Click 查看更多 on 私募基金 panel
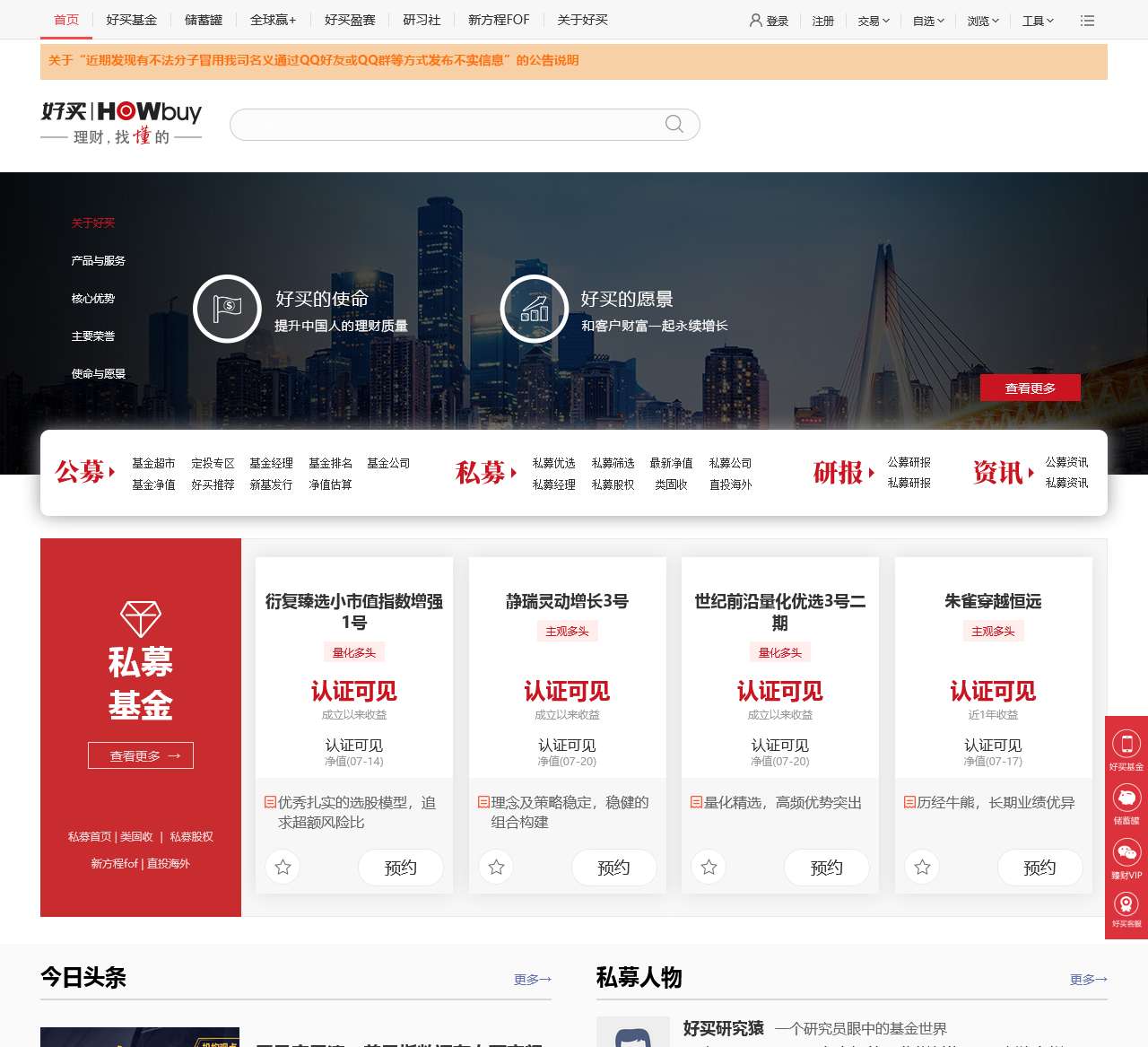Image resolution: width=1148 pixels, height=1047 pixels. [x=141, y=755]
